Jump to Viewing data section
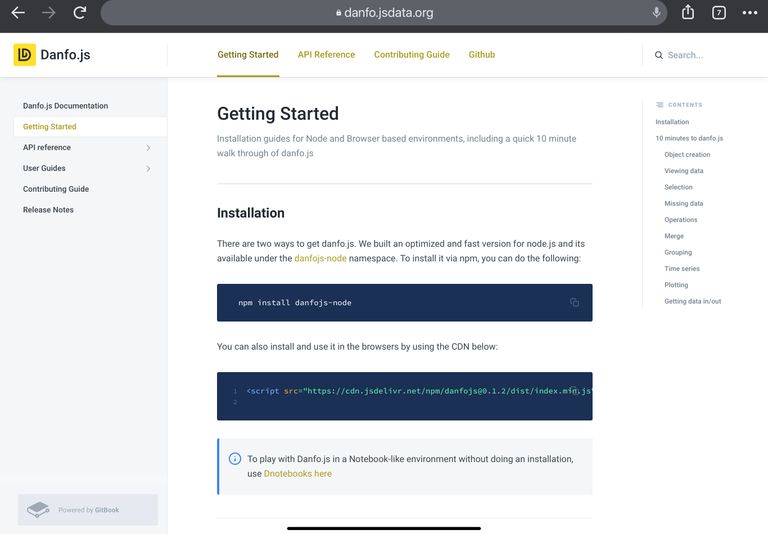Image resolution: width=768 pixels, height=534 pixels. click(x=684, y=171)
